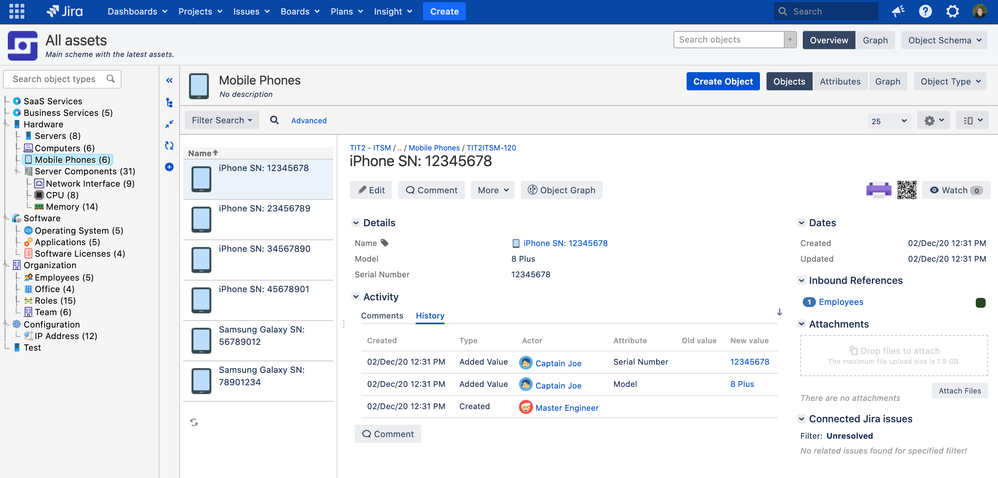Open the Jira app switcher grid

tap(17, 11)
